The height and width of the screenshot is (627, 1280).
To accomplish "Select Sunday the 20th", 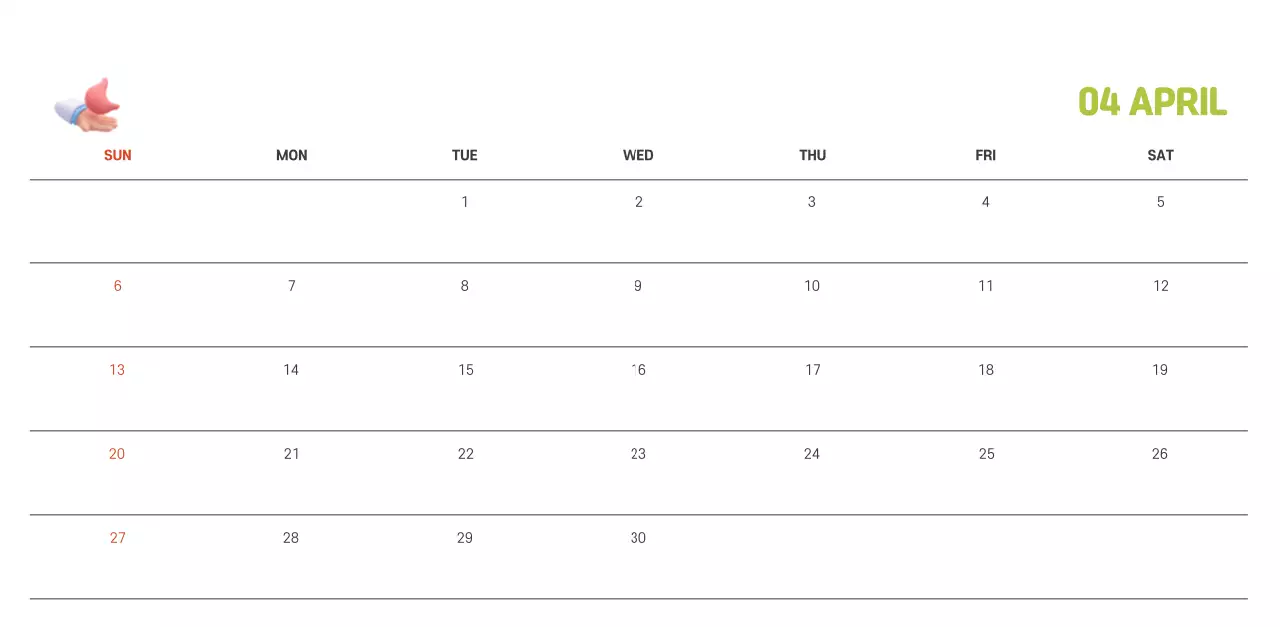I will (x=117, y=454).
